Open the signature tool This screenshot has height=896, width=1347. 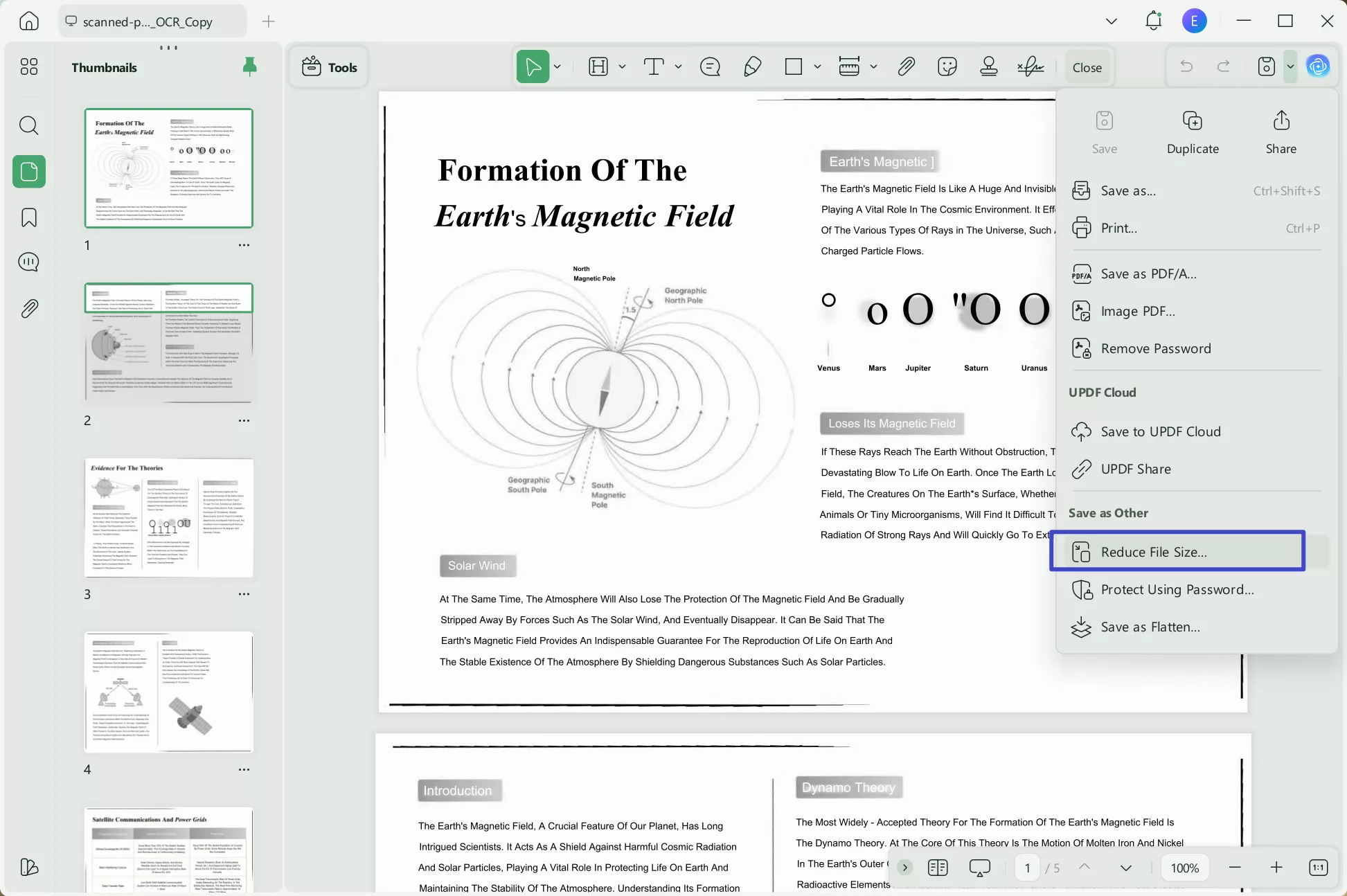click(1031, 67)
